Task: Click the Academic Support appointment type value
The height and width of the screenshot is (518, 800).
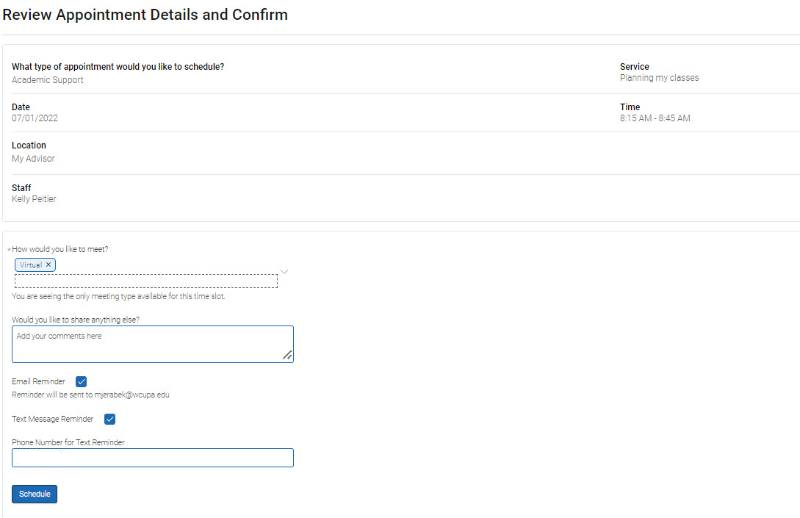Action: tap(47, 80)
